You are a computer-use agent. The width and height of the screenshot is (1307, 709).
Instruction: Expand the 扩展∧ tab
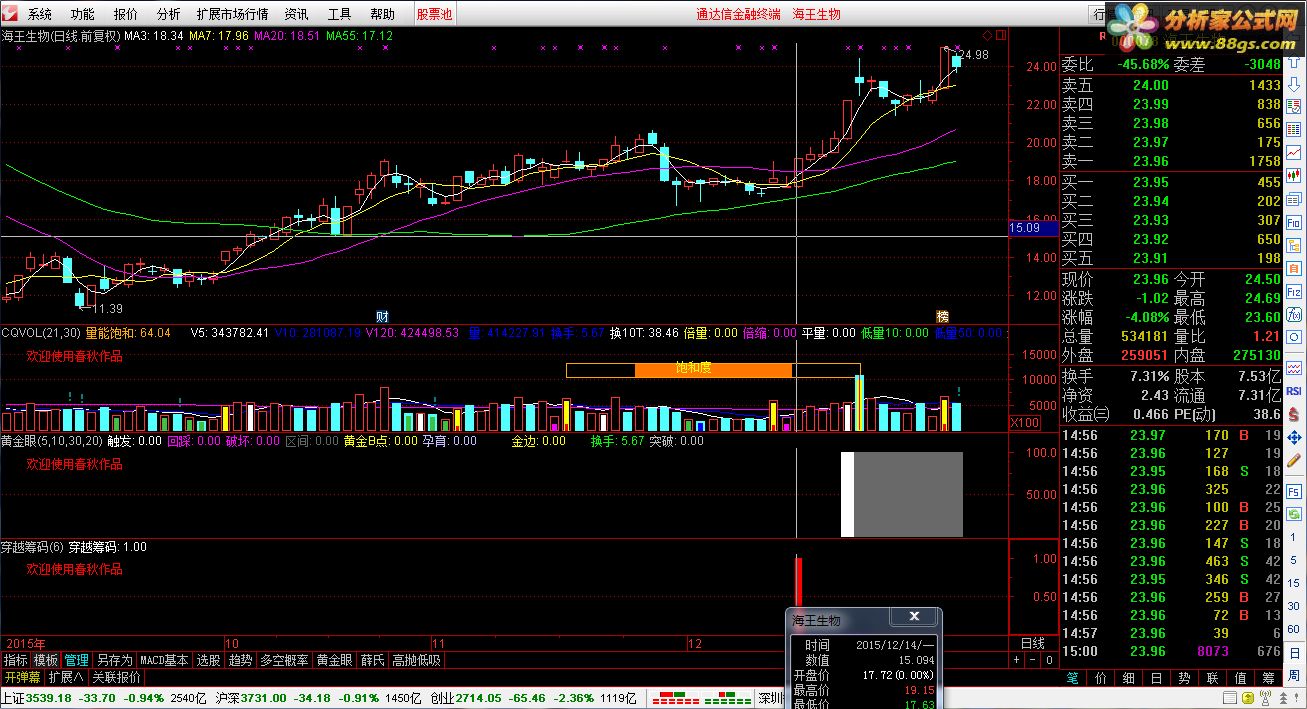tap(66, 677)
